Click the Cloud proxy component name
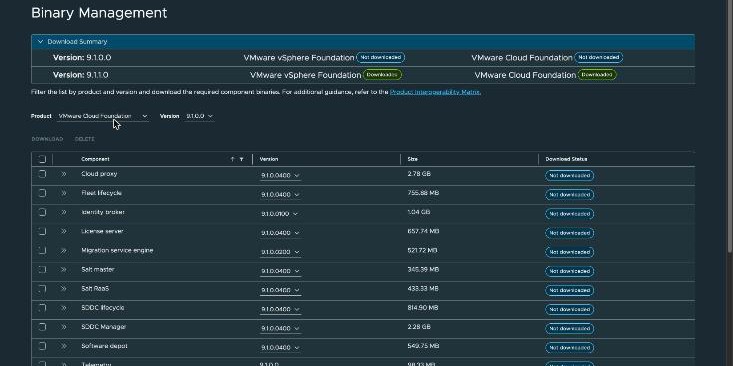Viewport: 733px width, 366px height. pyautogui.click(x=99, y=174)
